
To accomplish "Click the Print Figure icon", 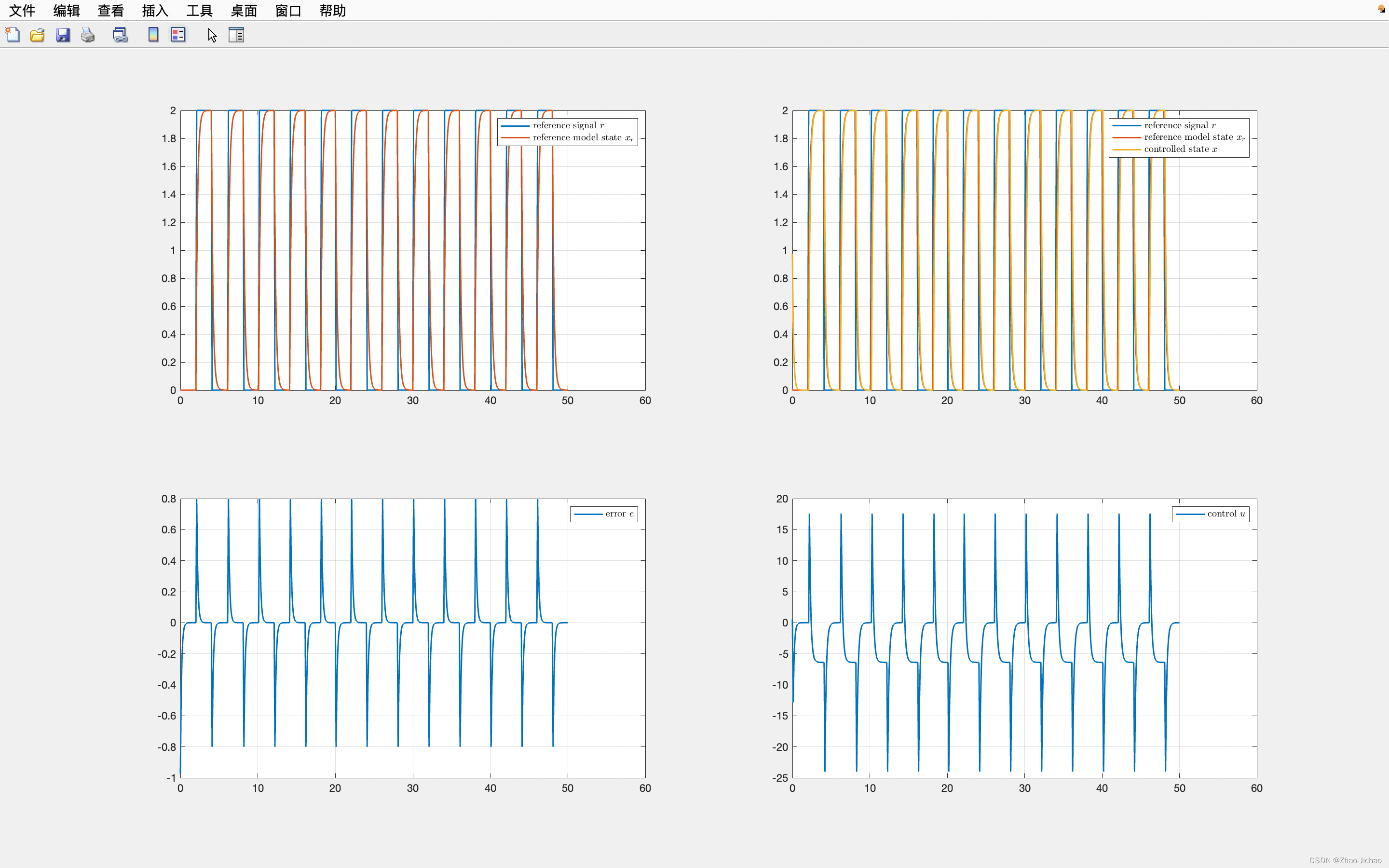I will 87,35.
